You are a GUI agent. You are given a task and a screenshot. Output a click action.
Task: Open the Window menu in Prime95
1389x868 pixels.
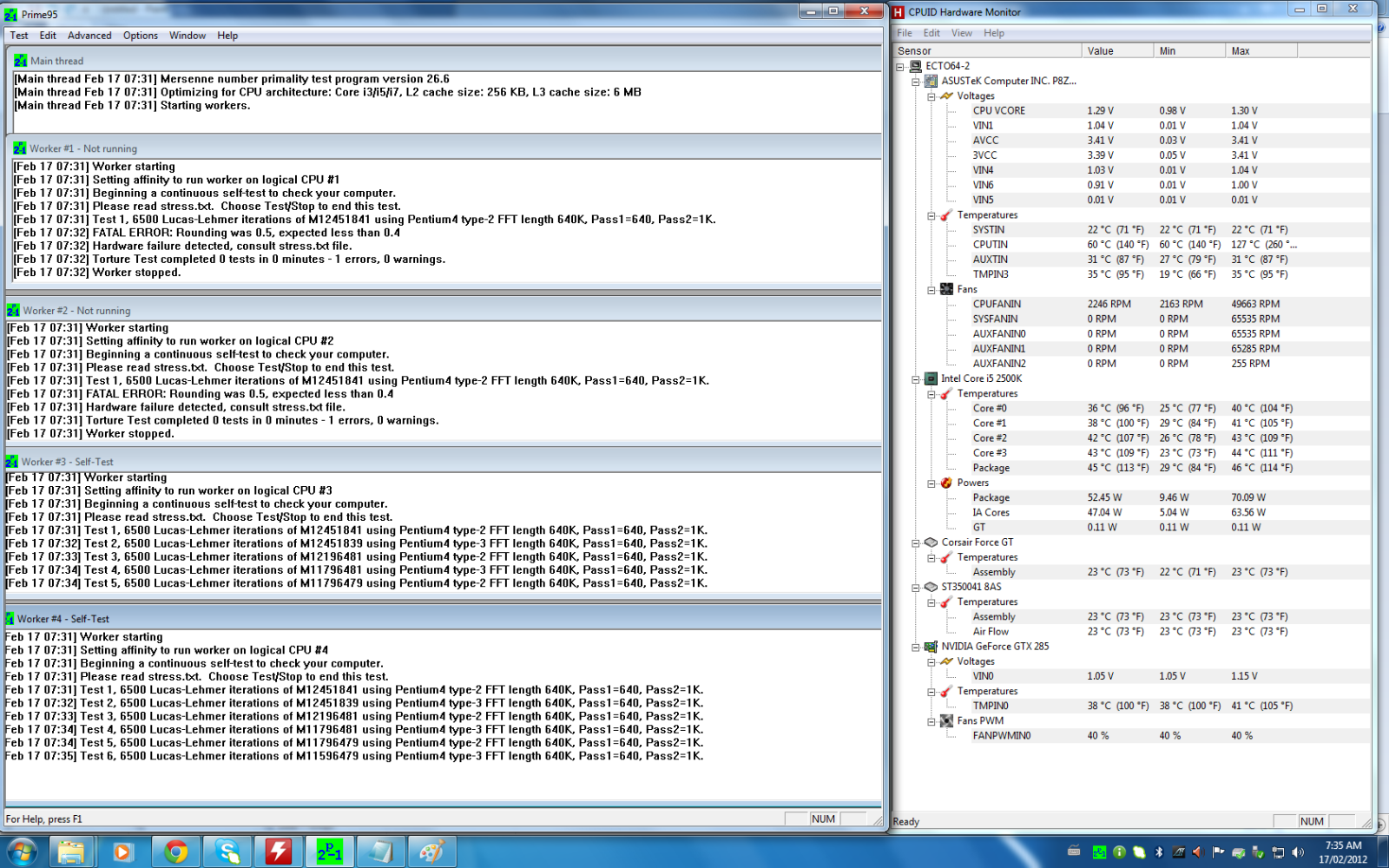point(188,36)
